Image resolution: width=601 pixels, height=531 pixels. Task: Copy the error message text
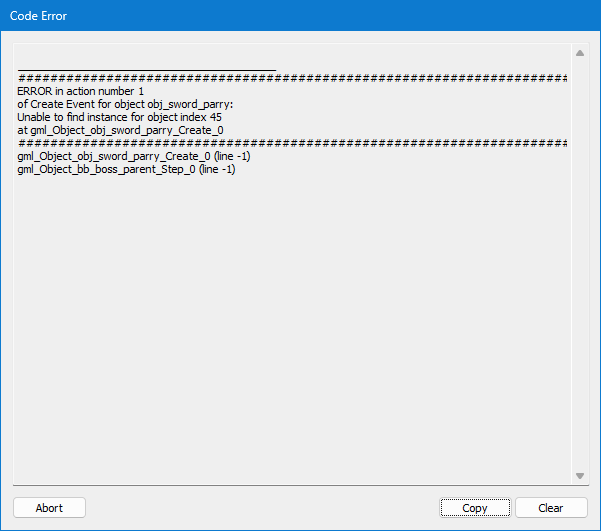coord(475,508)
